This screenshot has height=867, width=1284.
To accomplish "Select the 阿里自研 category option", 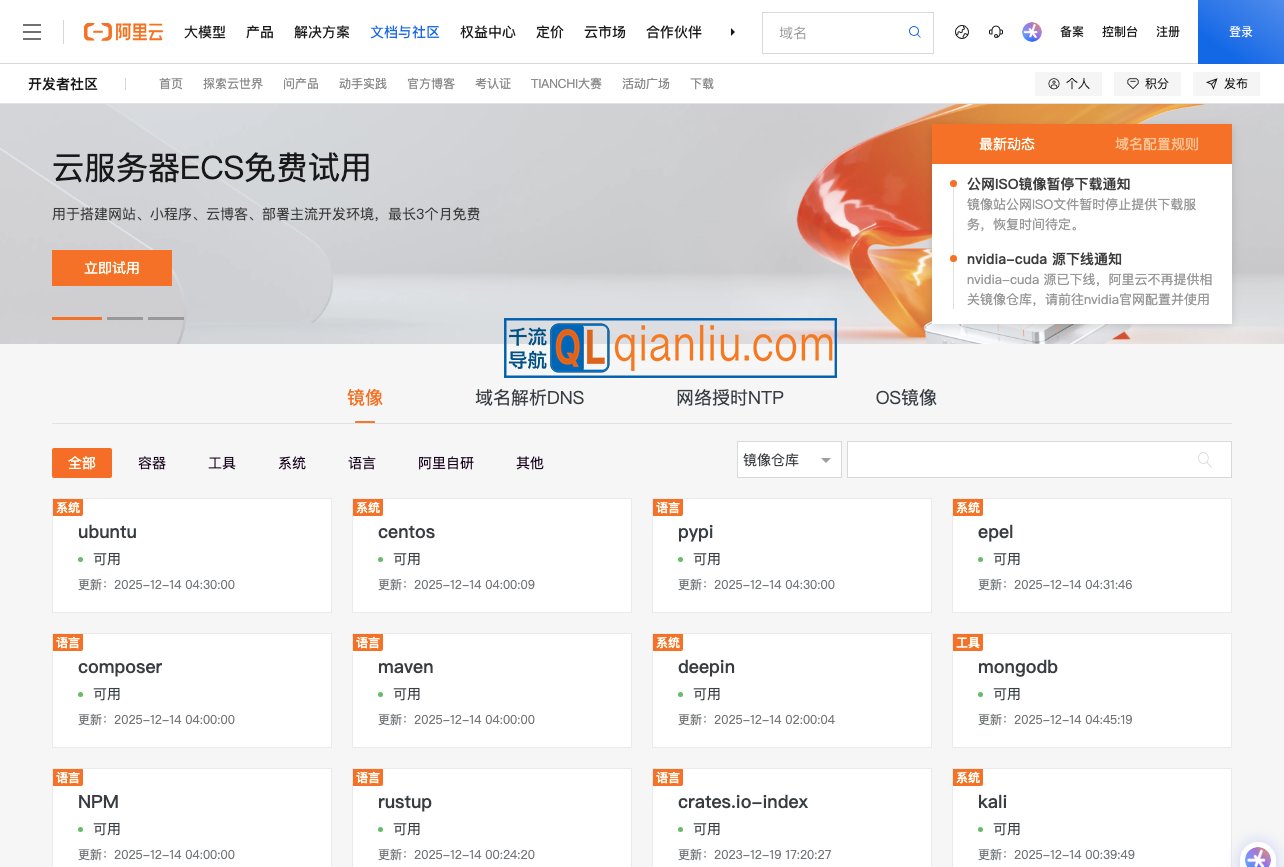I will (446, 463).
